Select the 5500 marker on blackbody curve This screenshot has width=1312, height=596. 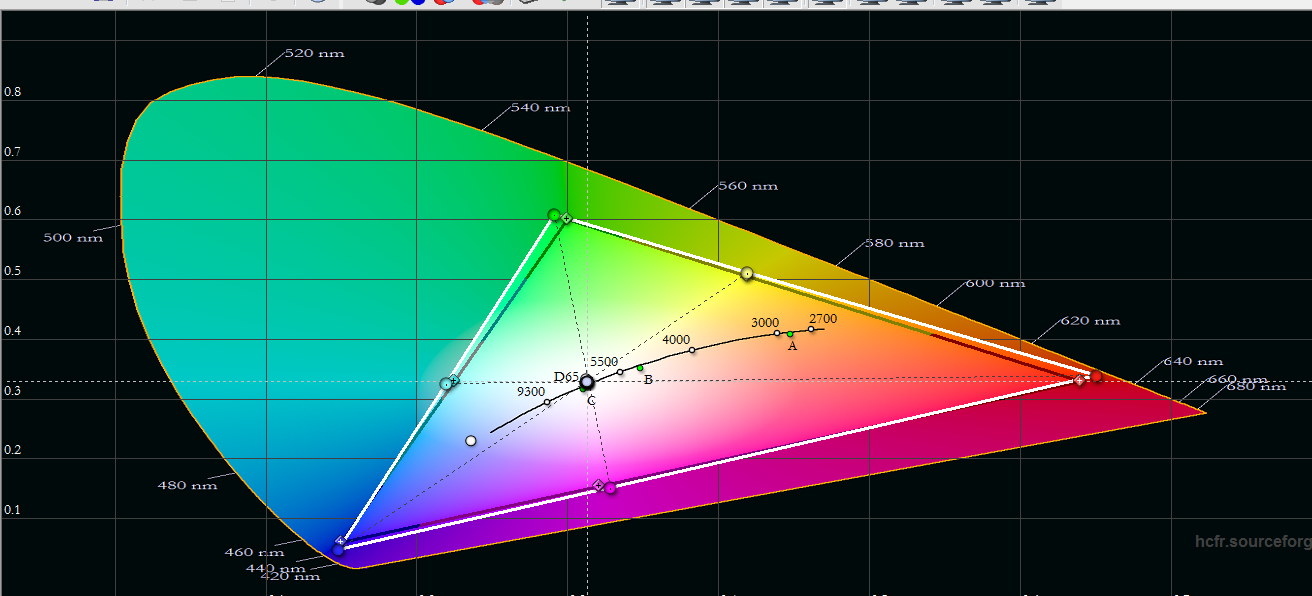(x=620, y=372)
